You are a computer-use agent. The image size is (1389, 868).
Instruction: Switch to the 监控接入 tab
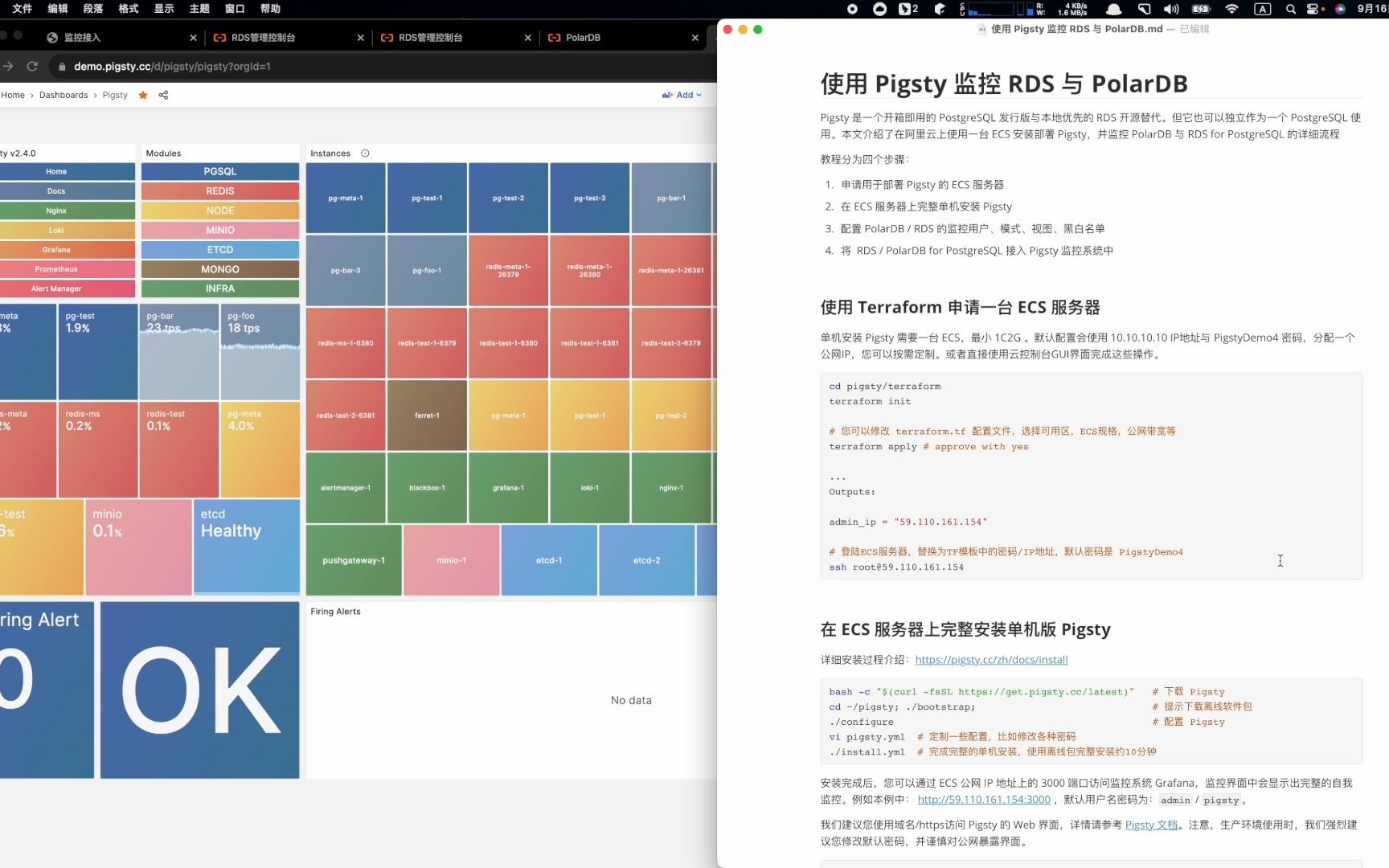pos(121,38)
